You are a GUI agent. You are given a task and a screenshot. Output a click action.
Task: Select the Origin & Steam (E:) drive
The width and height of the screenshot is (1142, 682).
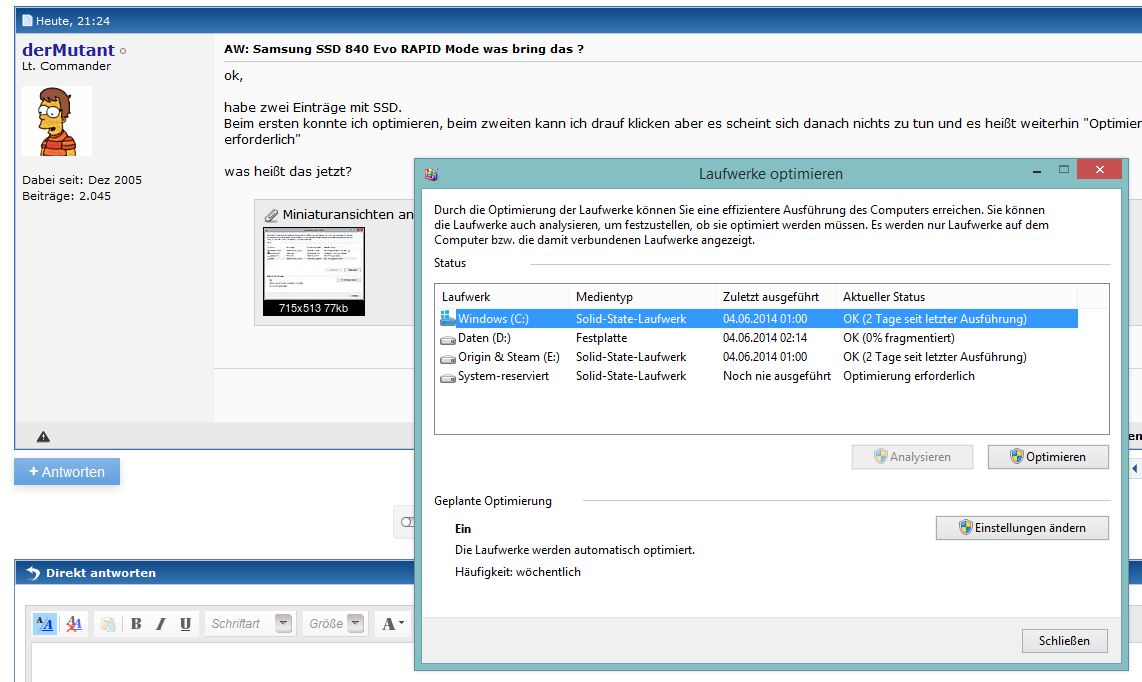[757, 357]
